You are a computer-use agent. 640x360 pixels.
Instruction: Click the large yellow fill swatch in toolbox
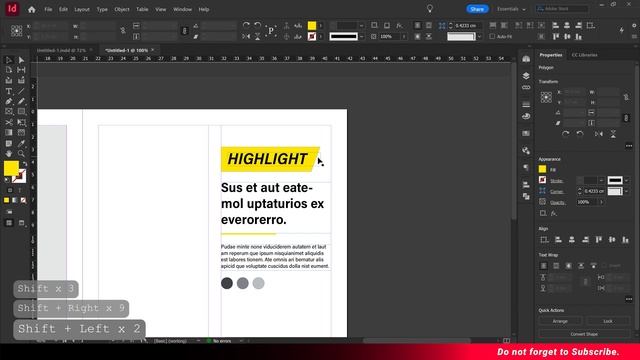pos(11,168)
